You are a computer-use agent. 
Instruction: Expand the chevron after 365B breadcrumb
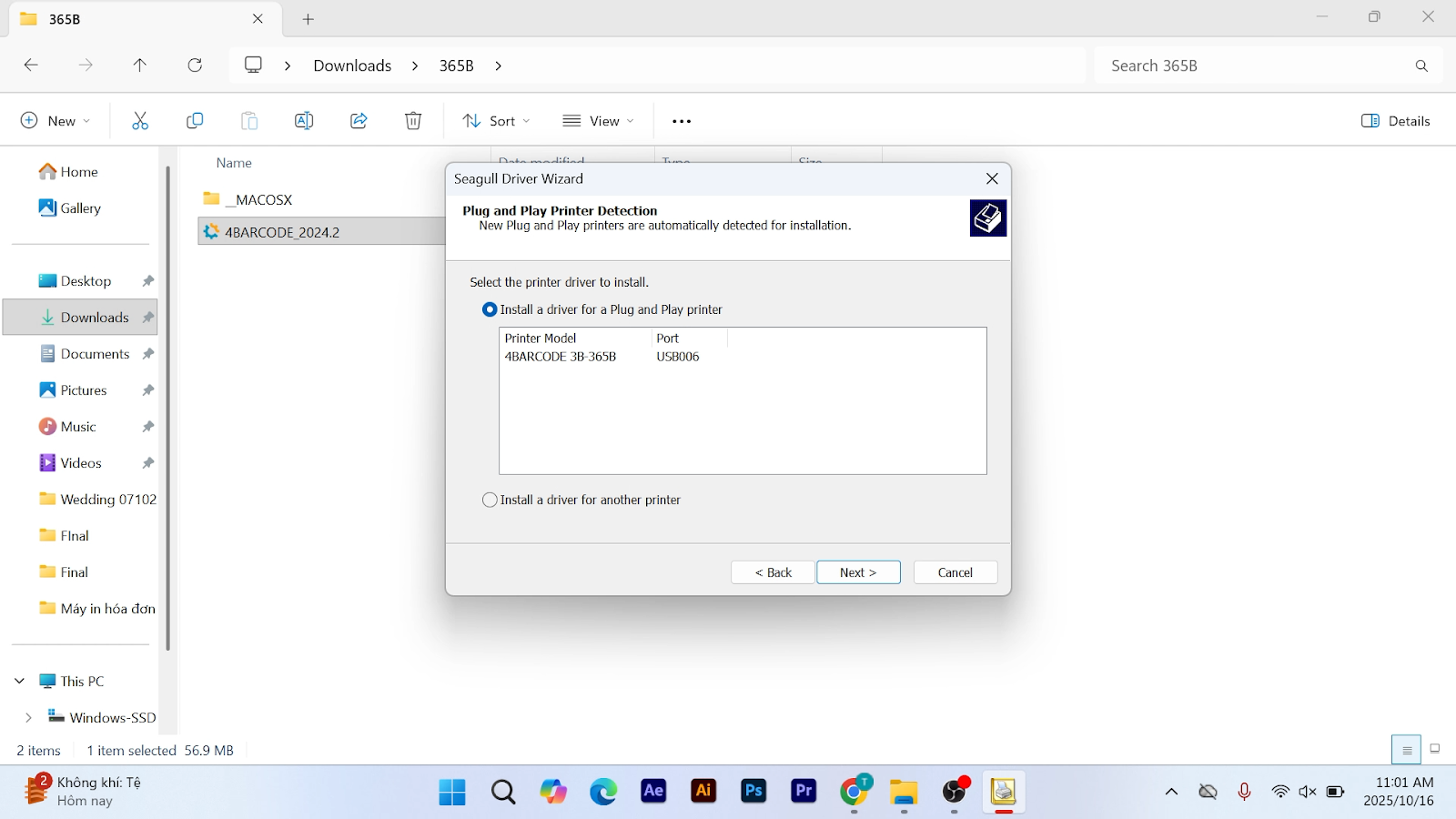coord(499,66)
